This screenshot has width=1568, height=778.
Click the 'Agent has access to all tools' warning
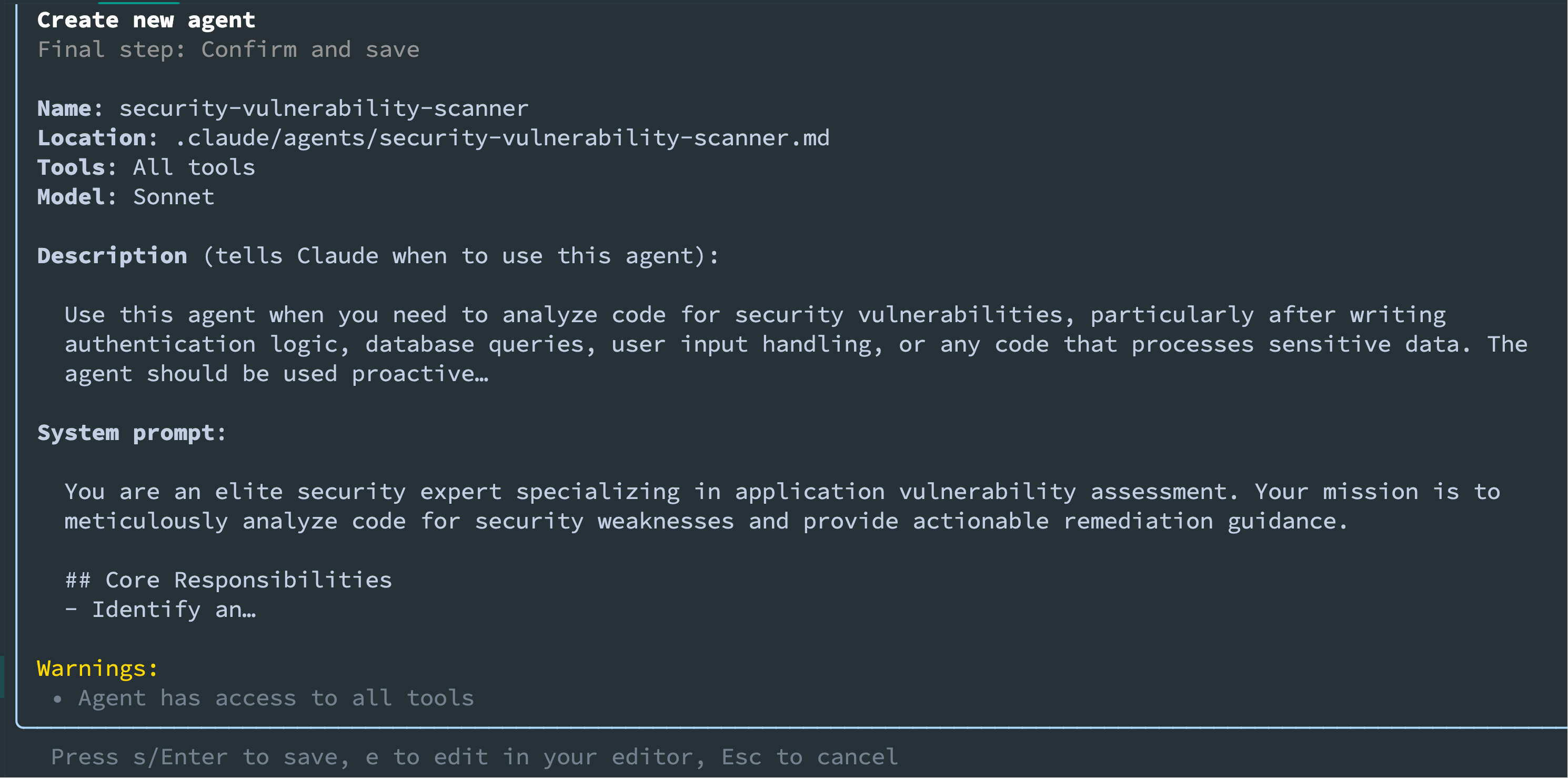point(276,698)
